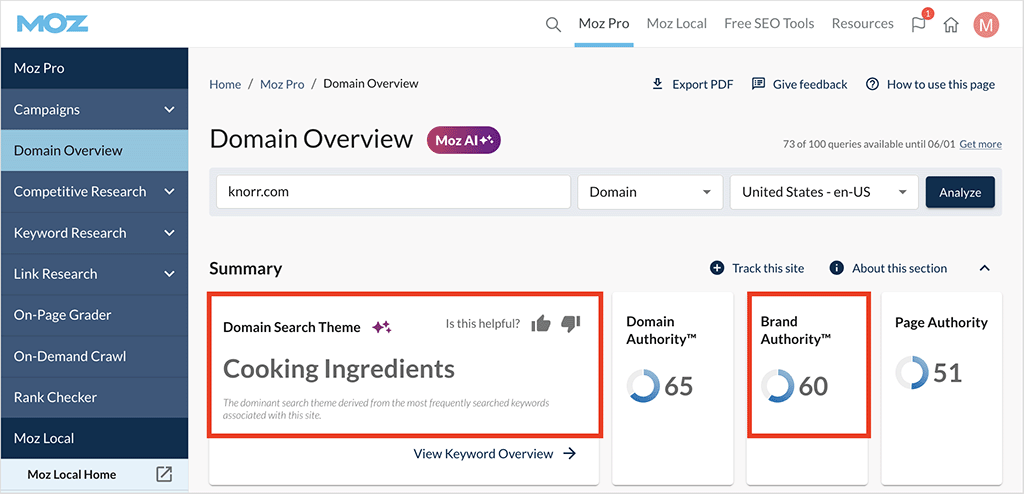Click the Export PDF download icon

pyautogui.click(x=658, y=84)
